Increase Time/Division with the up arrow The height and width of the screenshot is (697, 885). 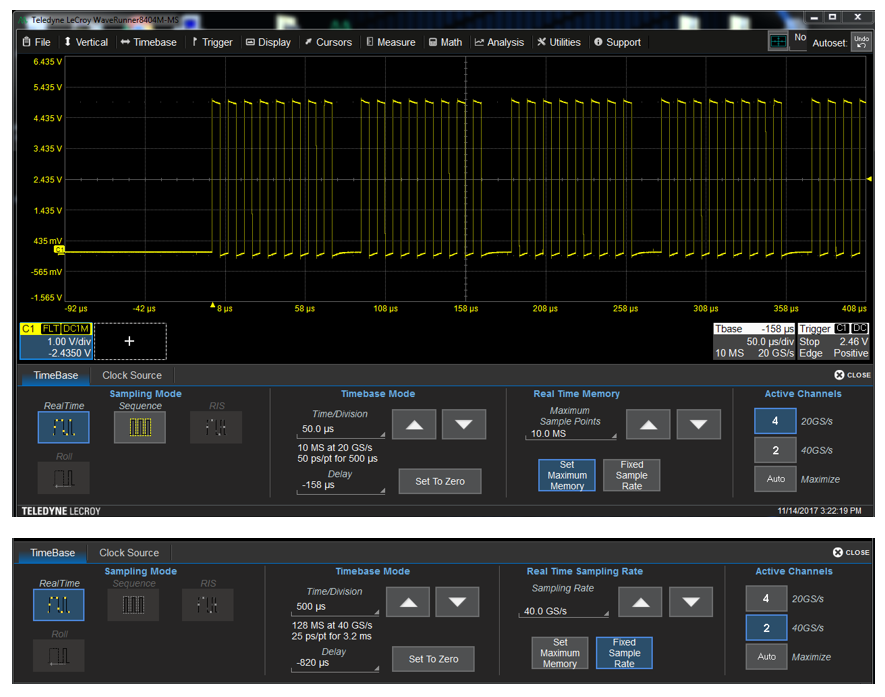414,423
